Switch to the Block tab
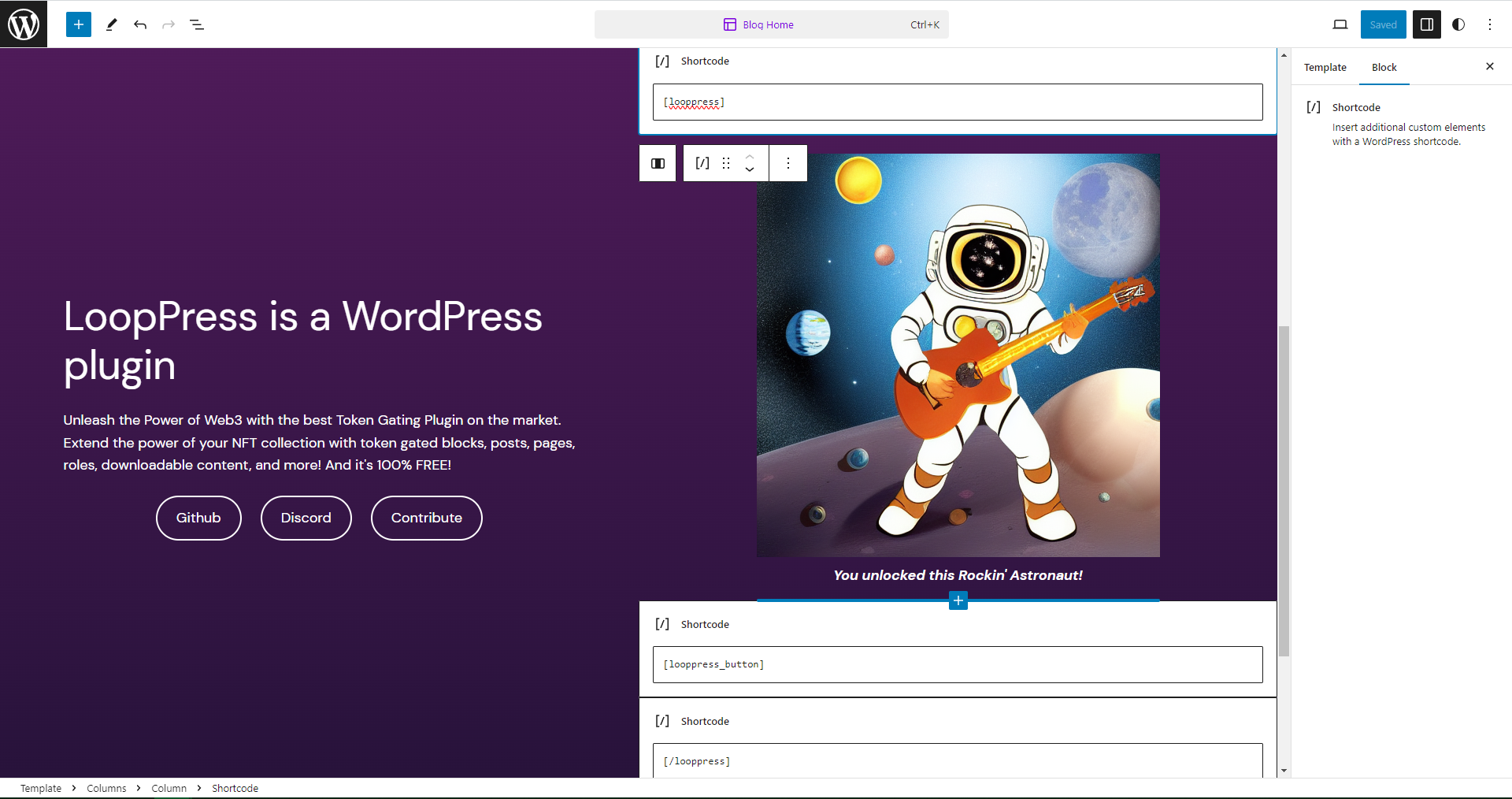 pos(1384,67)
